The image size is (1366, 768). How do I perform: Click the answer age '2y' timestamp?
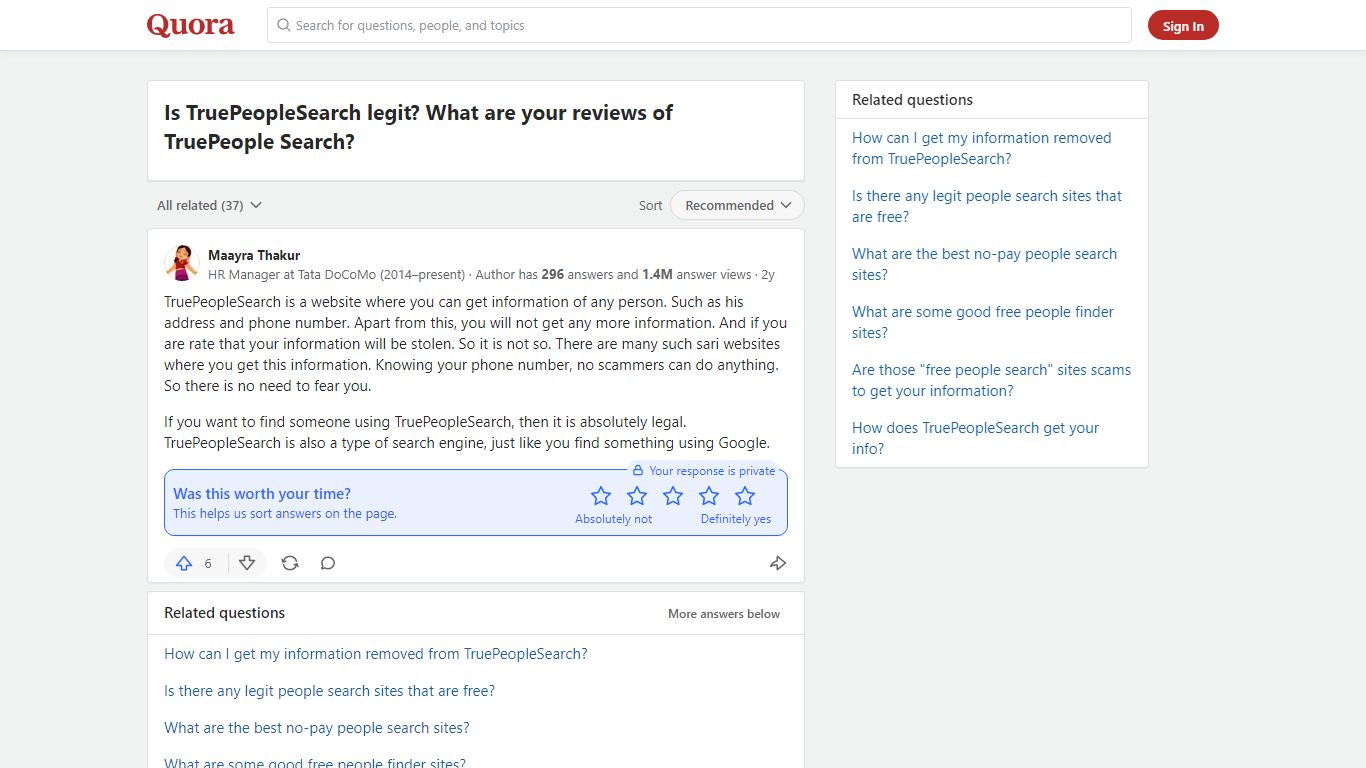click(x=768, y=274)
